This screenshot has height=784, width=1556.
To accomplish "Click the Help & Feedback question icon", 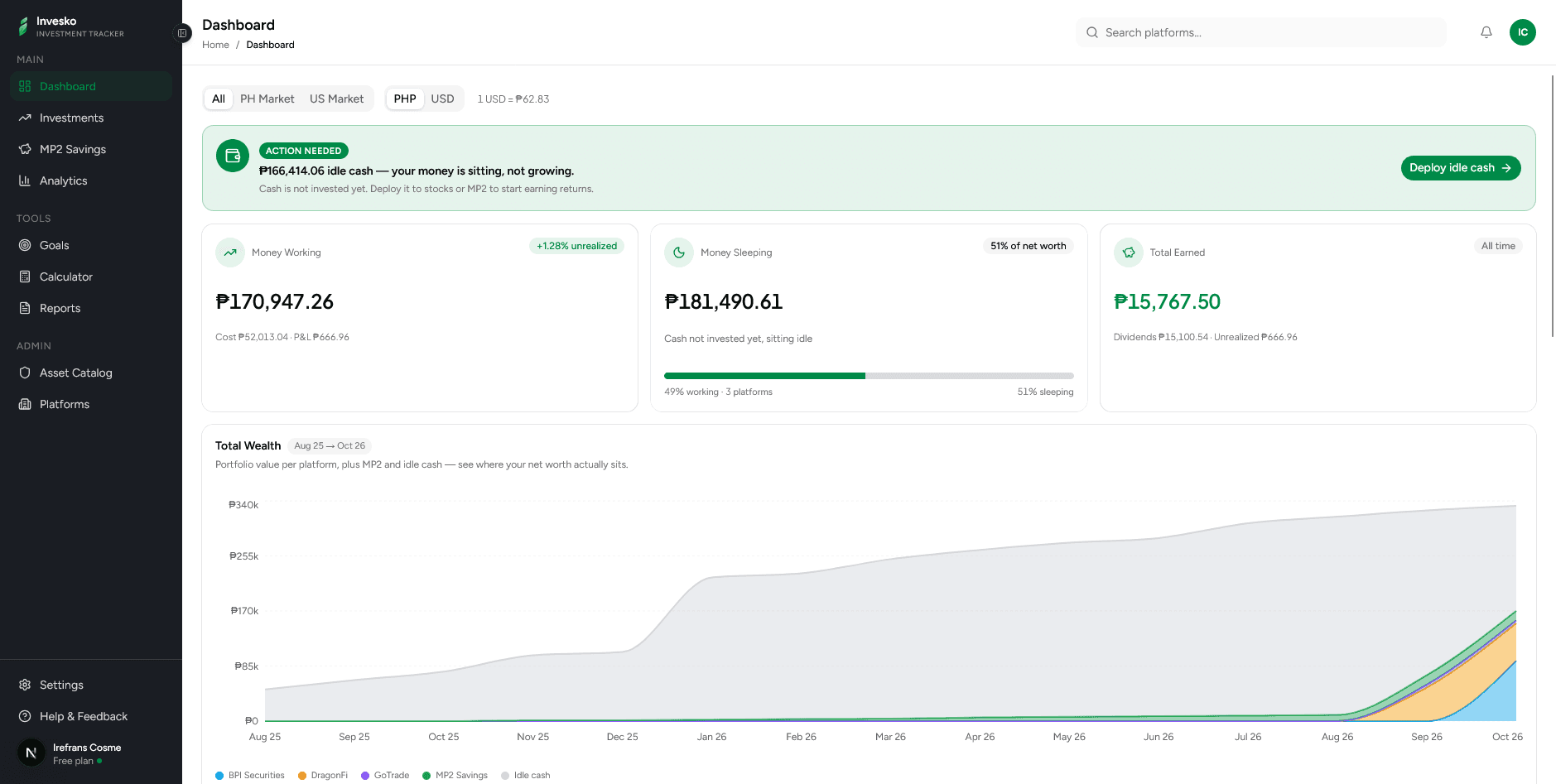I will click(25, 716).
